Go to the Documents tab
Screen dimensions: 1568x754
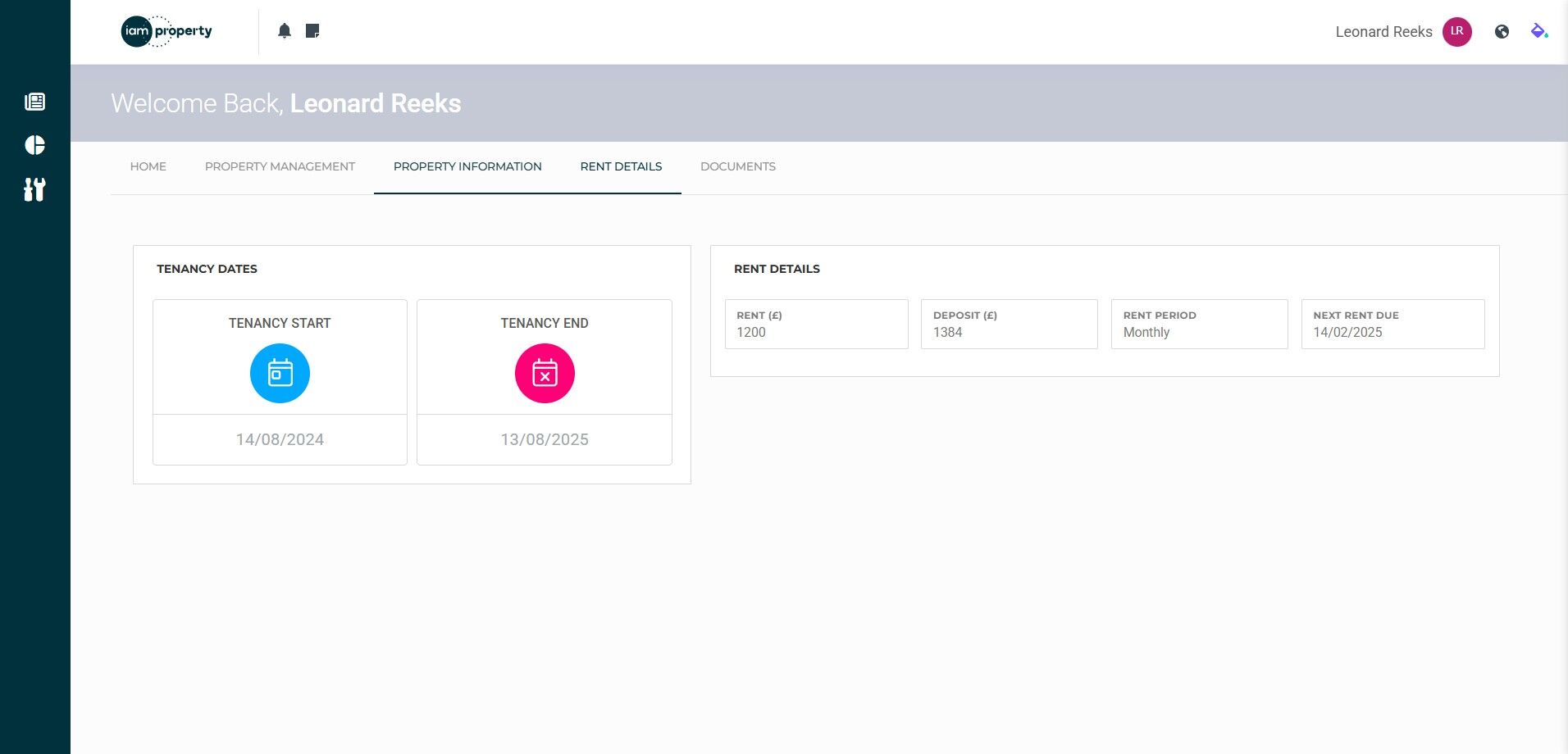pyautogui.click(x=738, y=166)
